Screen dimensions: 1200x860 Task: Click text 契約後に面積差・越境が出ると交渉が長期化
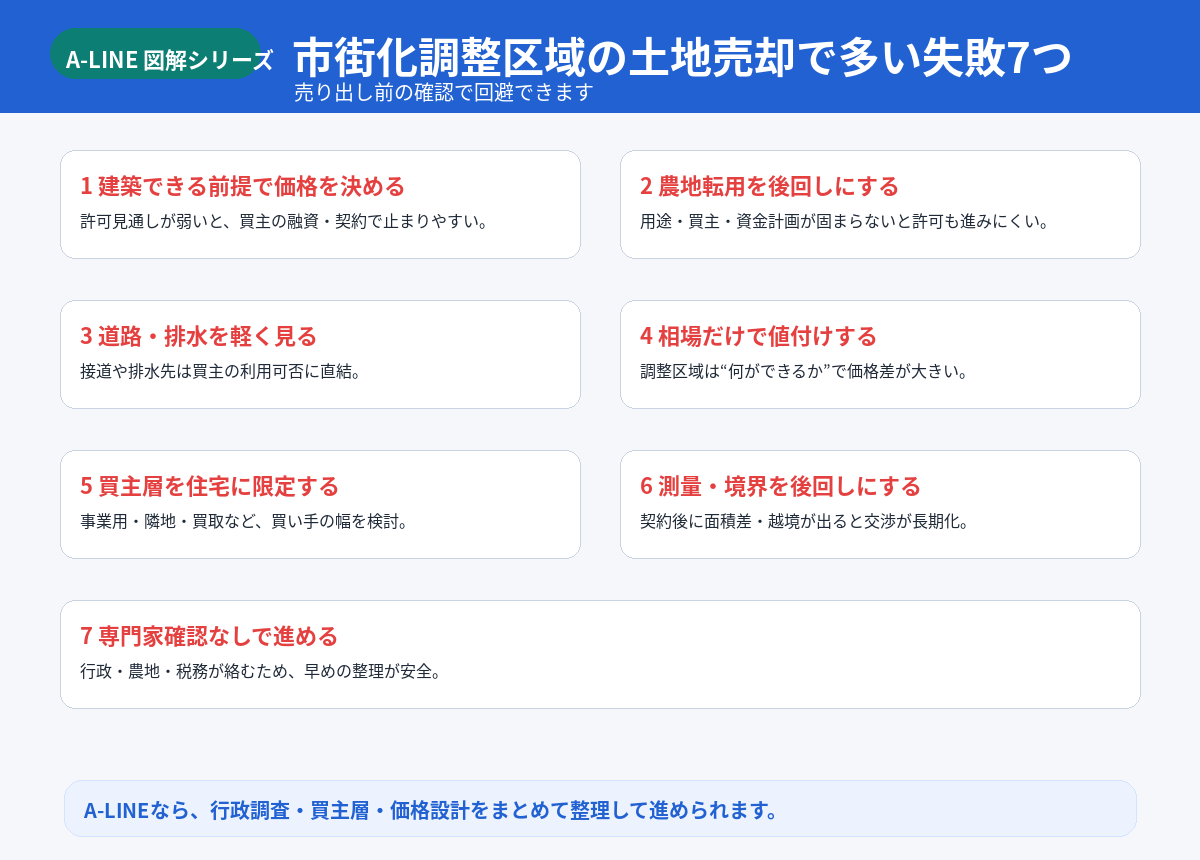[805, 521]
